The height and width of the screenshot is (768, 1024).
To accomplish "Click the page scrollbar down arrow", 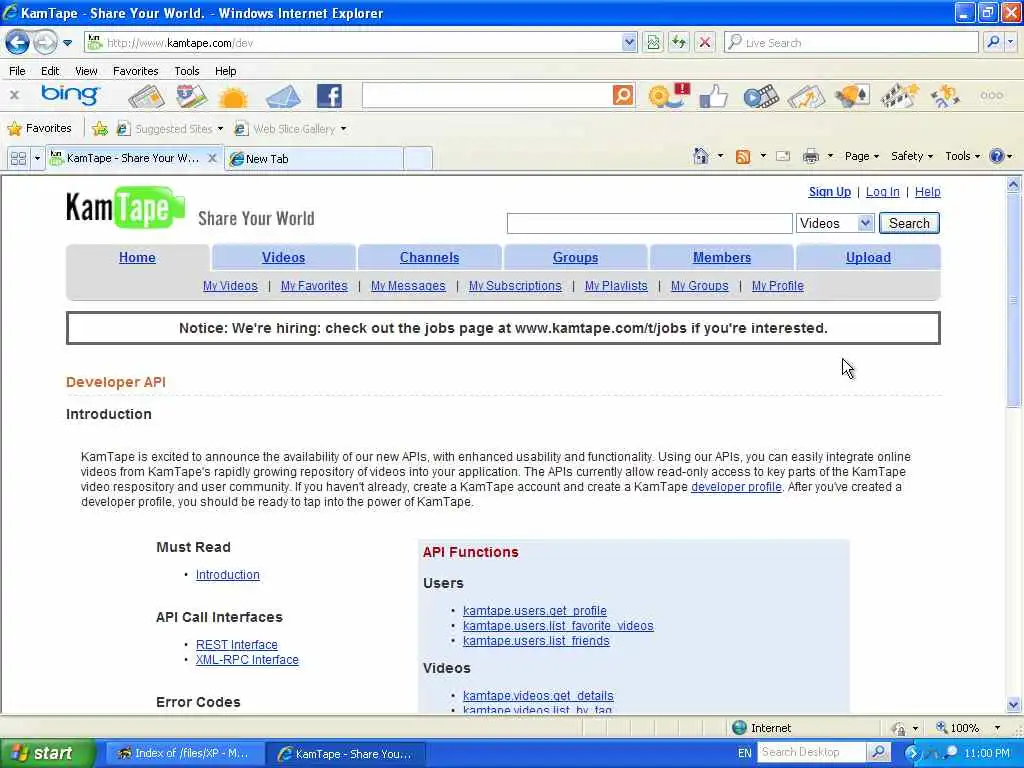I will (1013, 705).
